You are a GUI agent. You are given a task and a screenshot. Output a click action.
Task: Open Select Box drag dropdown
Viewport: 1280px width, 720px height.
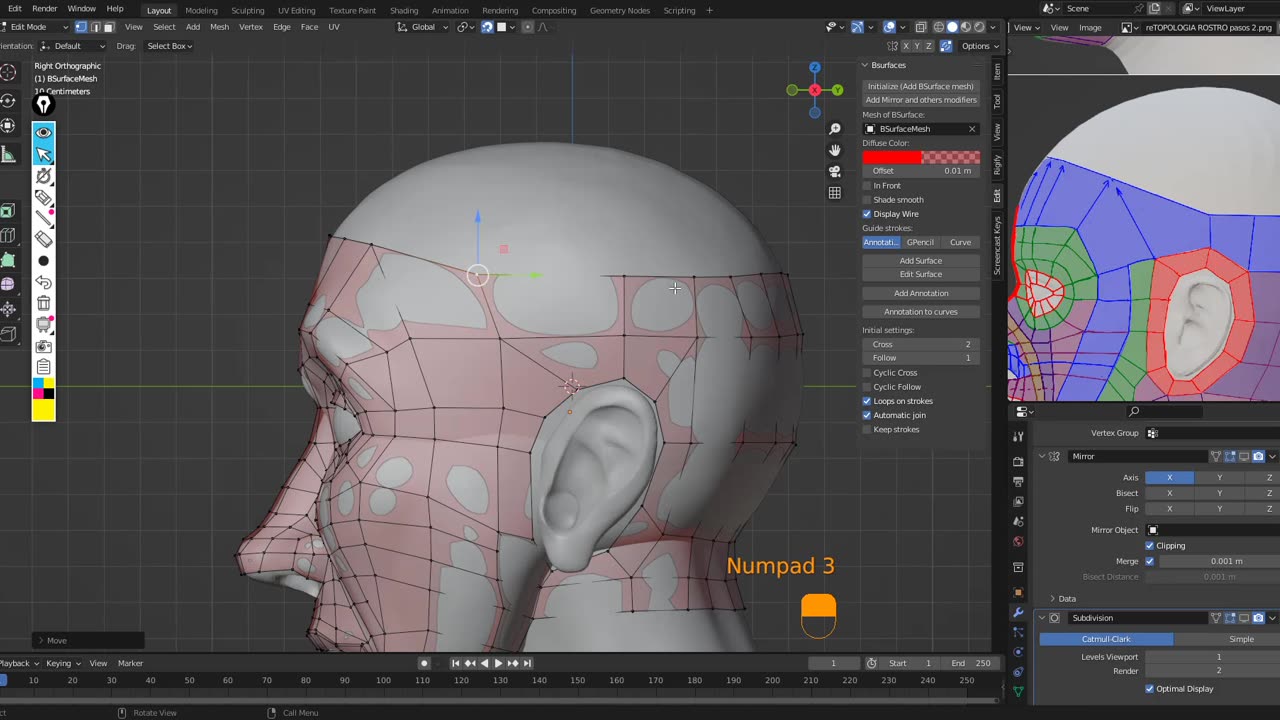pyautogui.click(x=169, y=46)
